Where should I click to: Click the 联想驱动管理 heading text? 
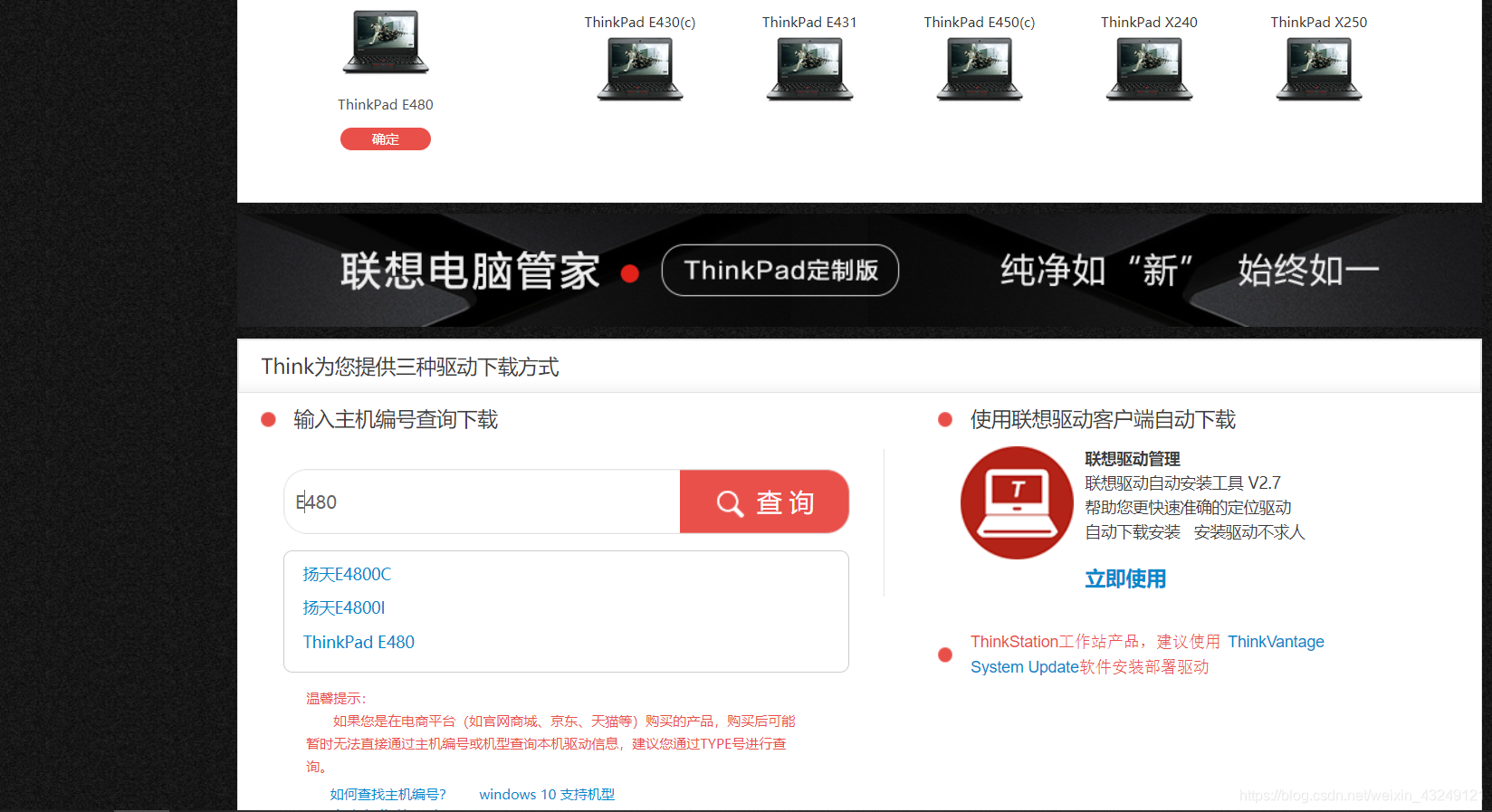click(x=1133, y=459)
